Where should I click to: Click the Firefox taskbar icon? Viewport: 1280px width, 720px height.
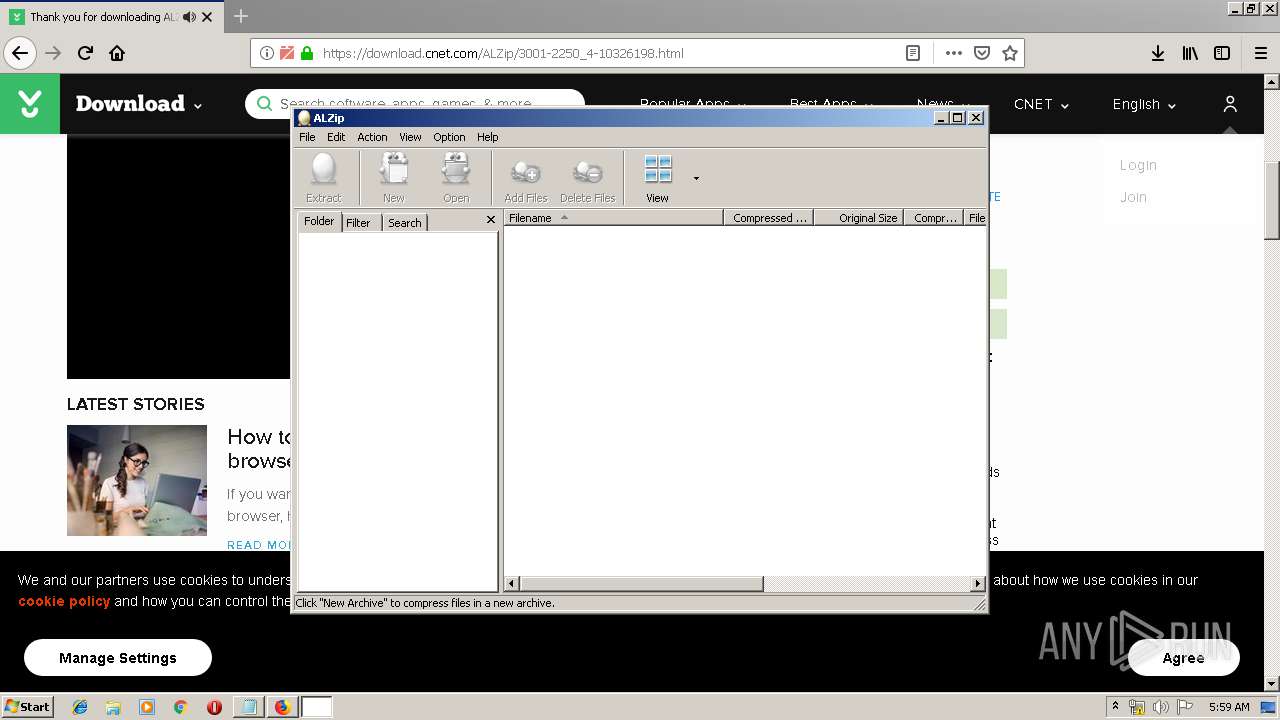[282, 707]
